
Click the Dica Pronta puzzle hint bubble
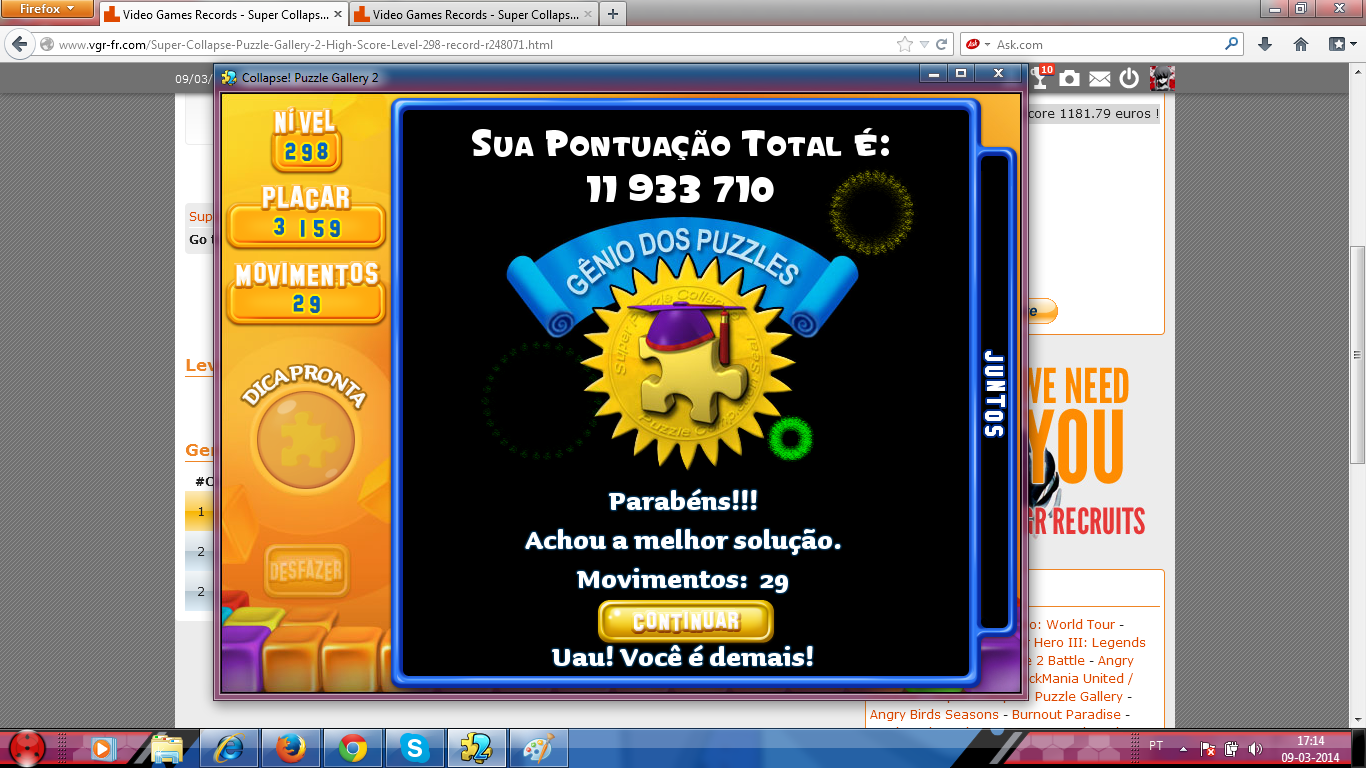(x=306, y=439)
